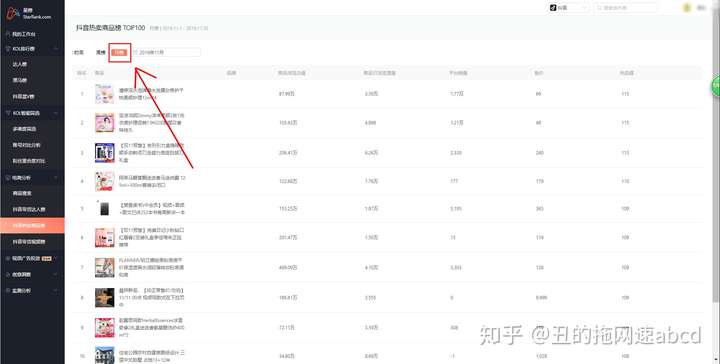
Task: Expand the last sidebar section chevron
Action: point(56,291)
